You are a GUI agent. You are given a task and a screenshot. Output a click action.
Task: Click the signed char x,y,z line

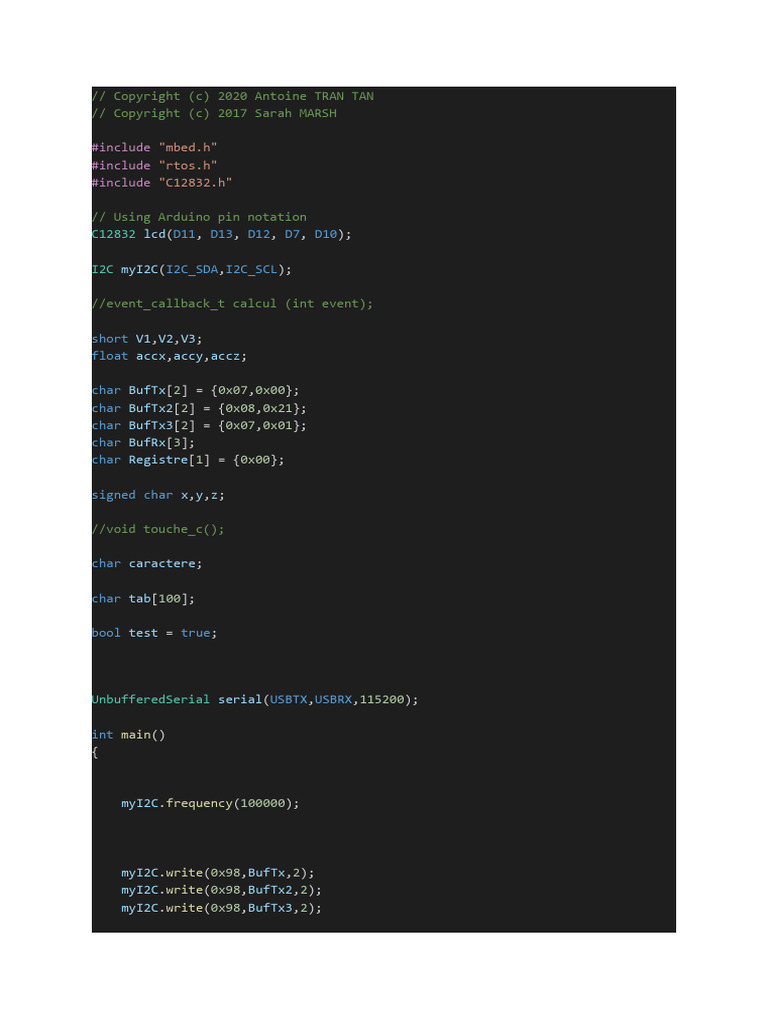click(158, 495)
